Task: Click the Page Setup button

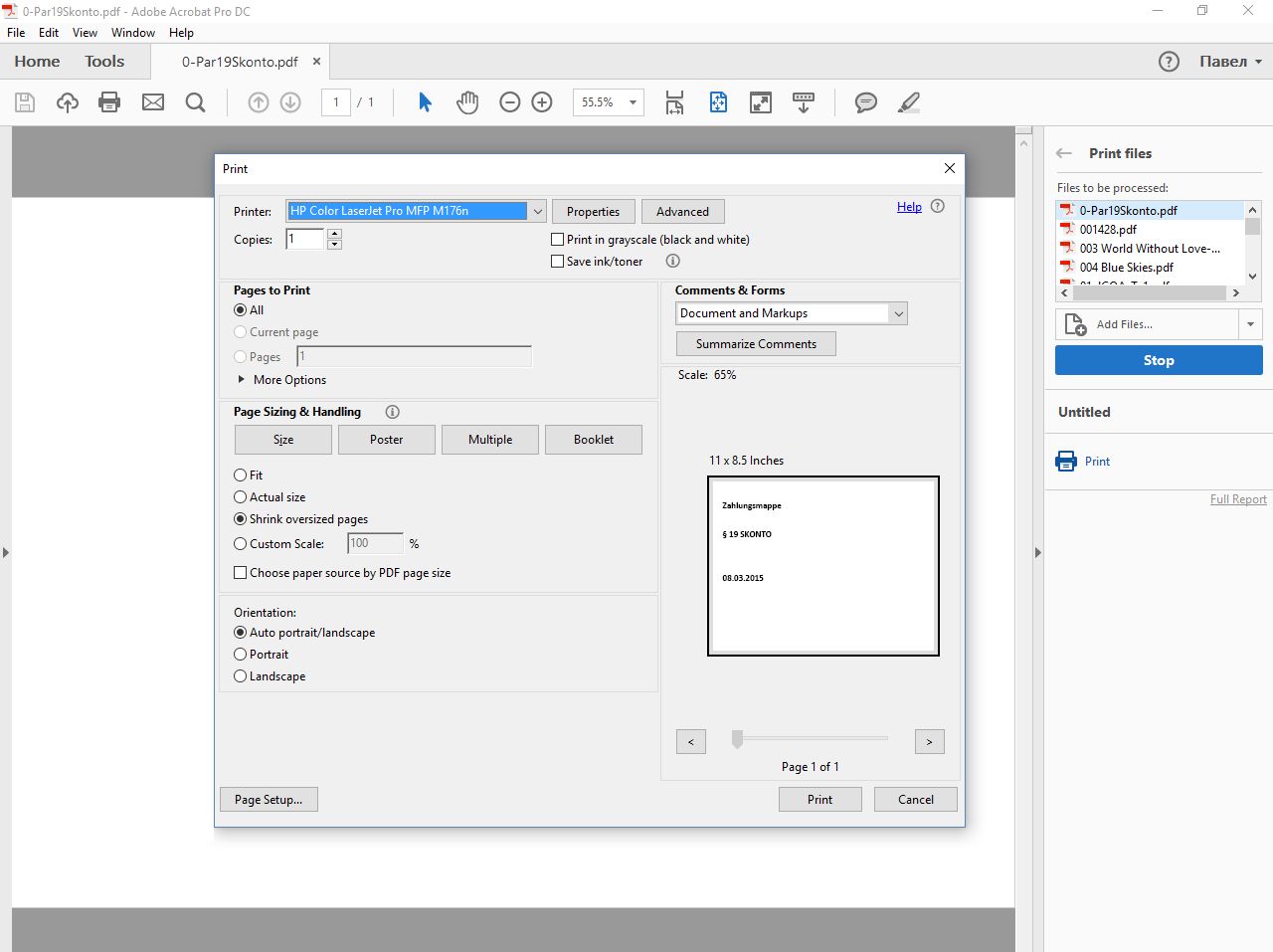Action: click(x=269, y=800)
